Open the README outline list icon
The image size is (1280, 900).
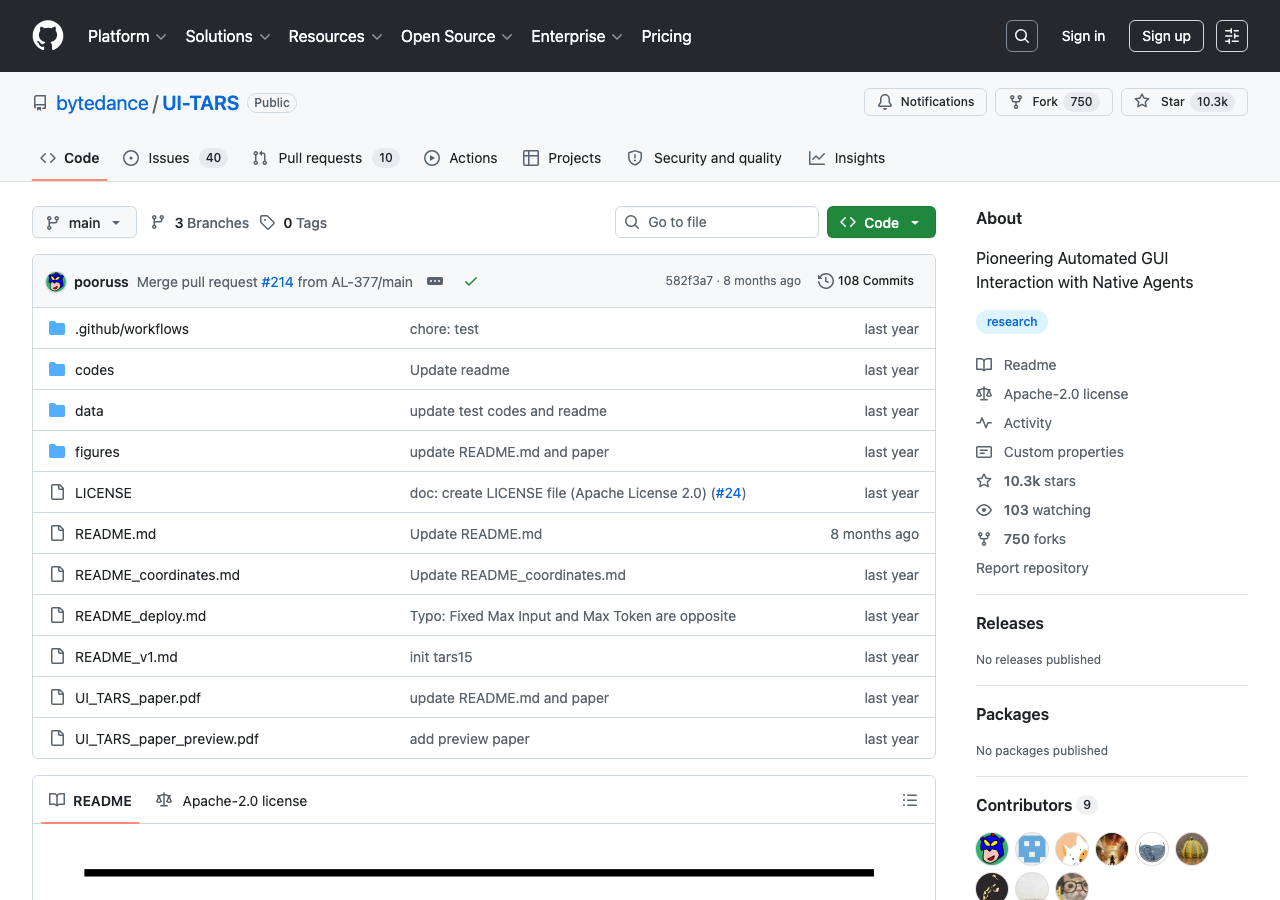[x=910, y=800]
